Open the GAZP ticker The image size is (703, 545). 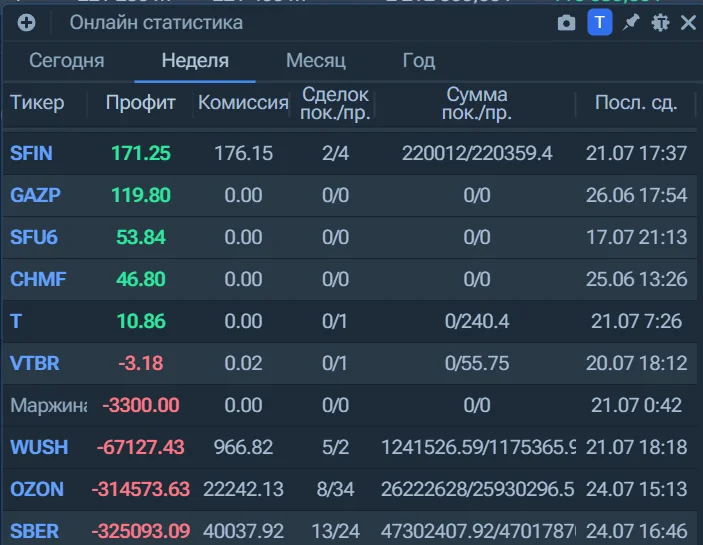pyautogui.click(x=35, y=195)
